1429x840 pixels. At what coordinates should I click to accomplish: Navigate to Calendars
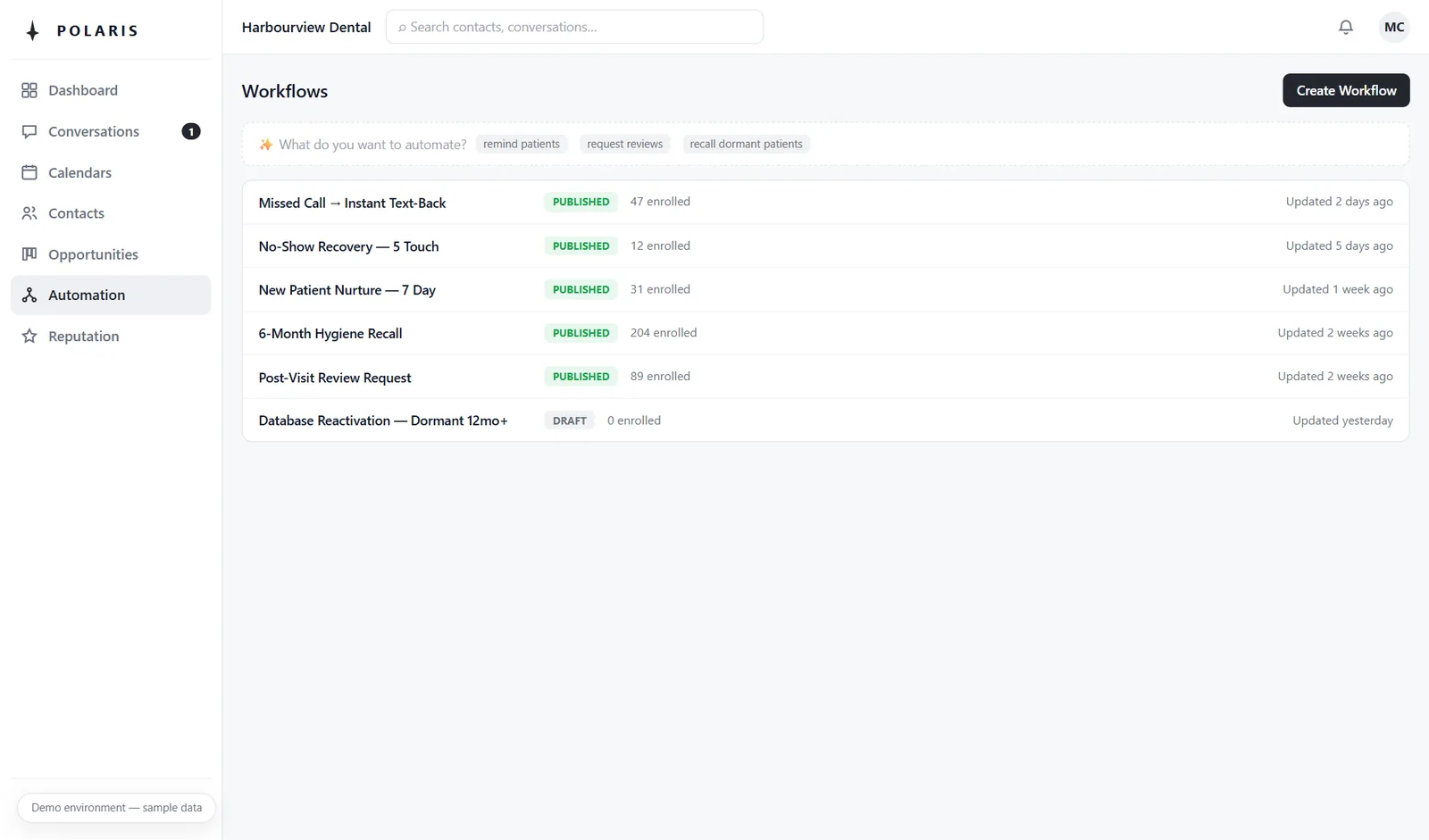point(111,172)
